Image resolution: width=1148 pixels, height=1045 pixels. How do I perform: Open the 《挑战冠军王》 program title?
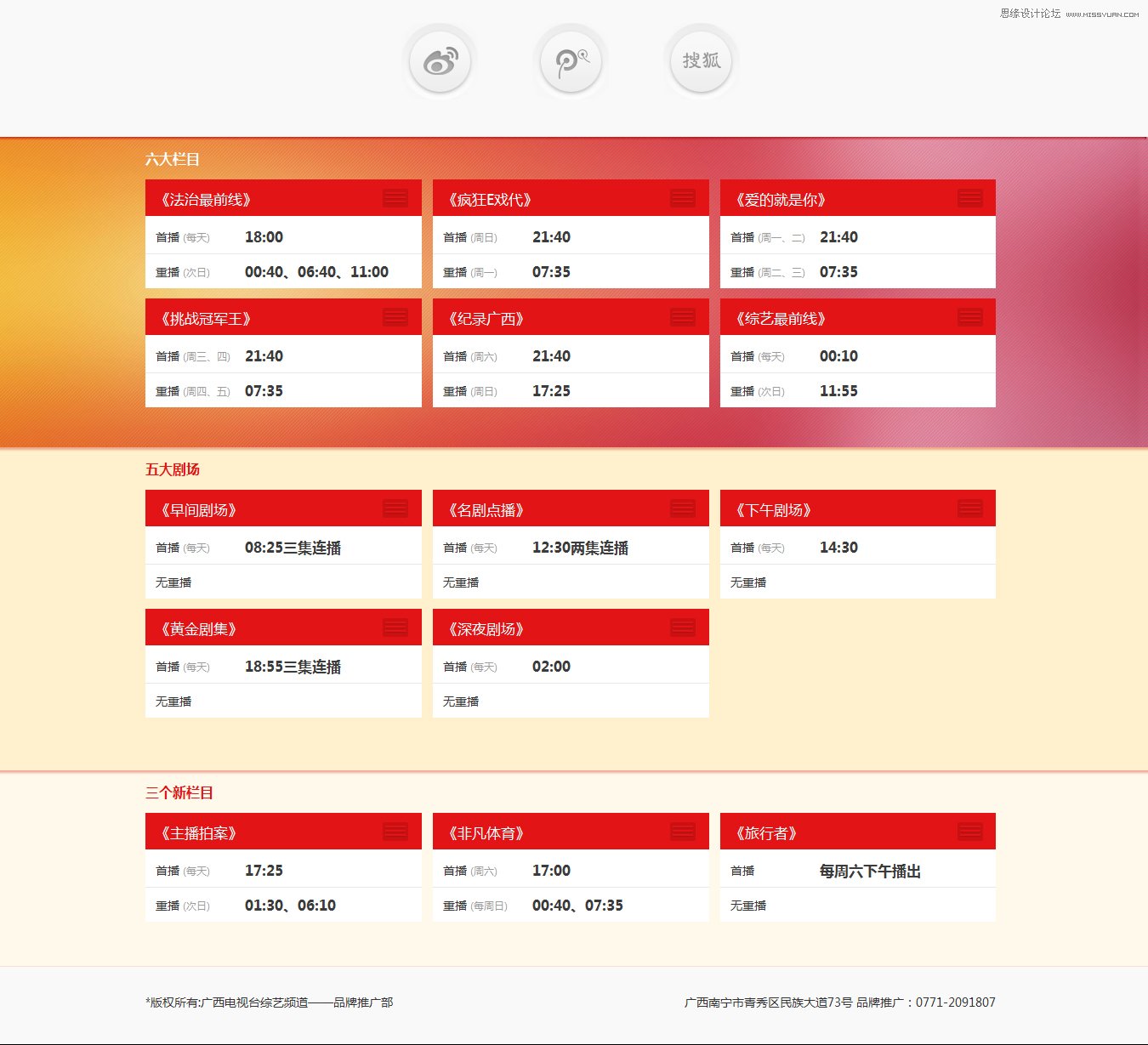(x=206, y=319)
